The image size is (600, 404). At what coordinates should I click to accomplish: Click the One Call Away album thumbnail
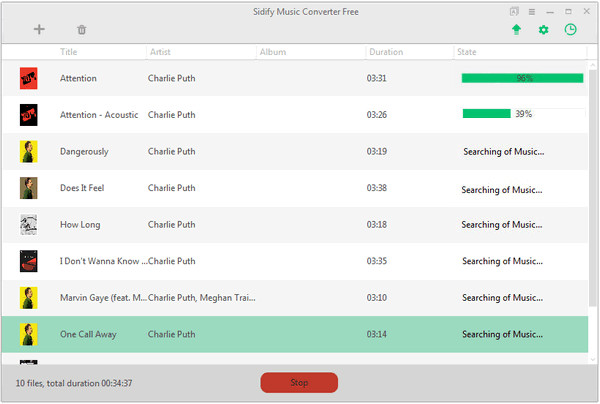coord(29,334)
